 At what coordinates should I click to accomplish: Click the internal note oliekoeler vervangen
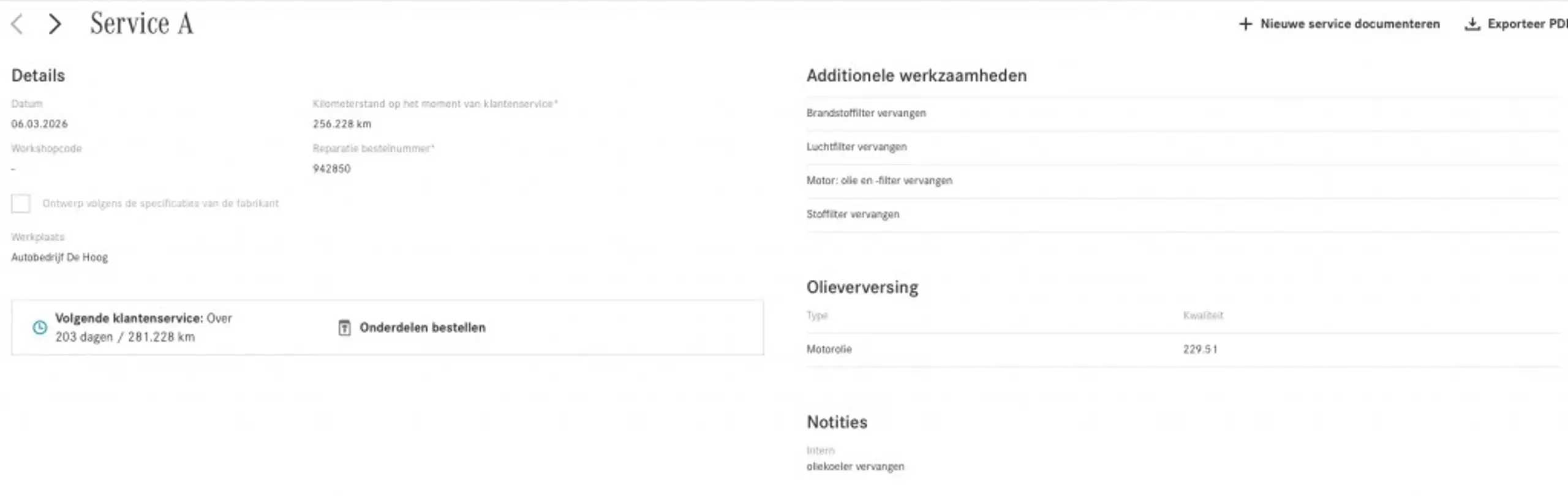[855, 467]
